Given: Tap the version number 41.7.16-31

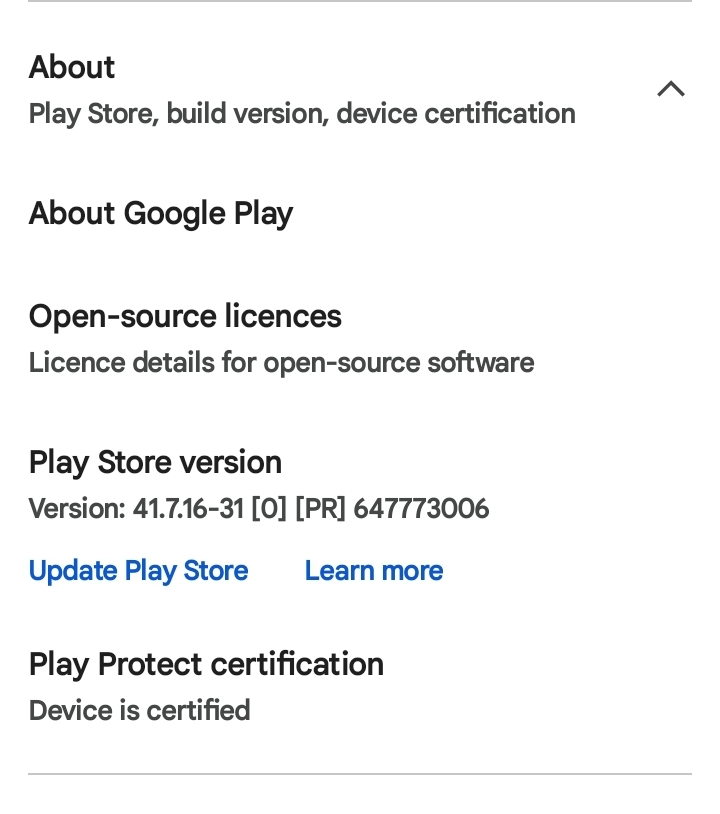Looking at the screenshot, I should pos(188,509).
